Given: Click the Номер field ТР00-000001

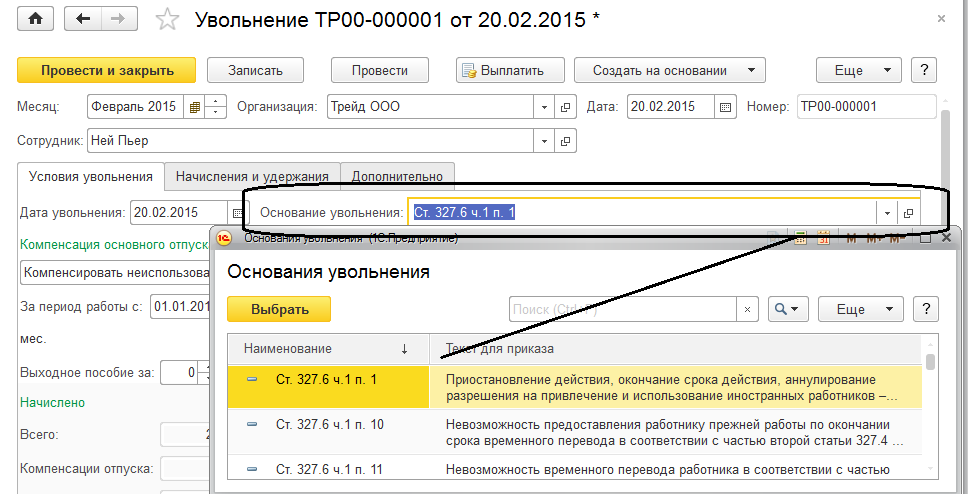Looking at the screenshot, I should click(867, 107).
